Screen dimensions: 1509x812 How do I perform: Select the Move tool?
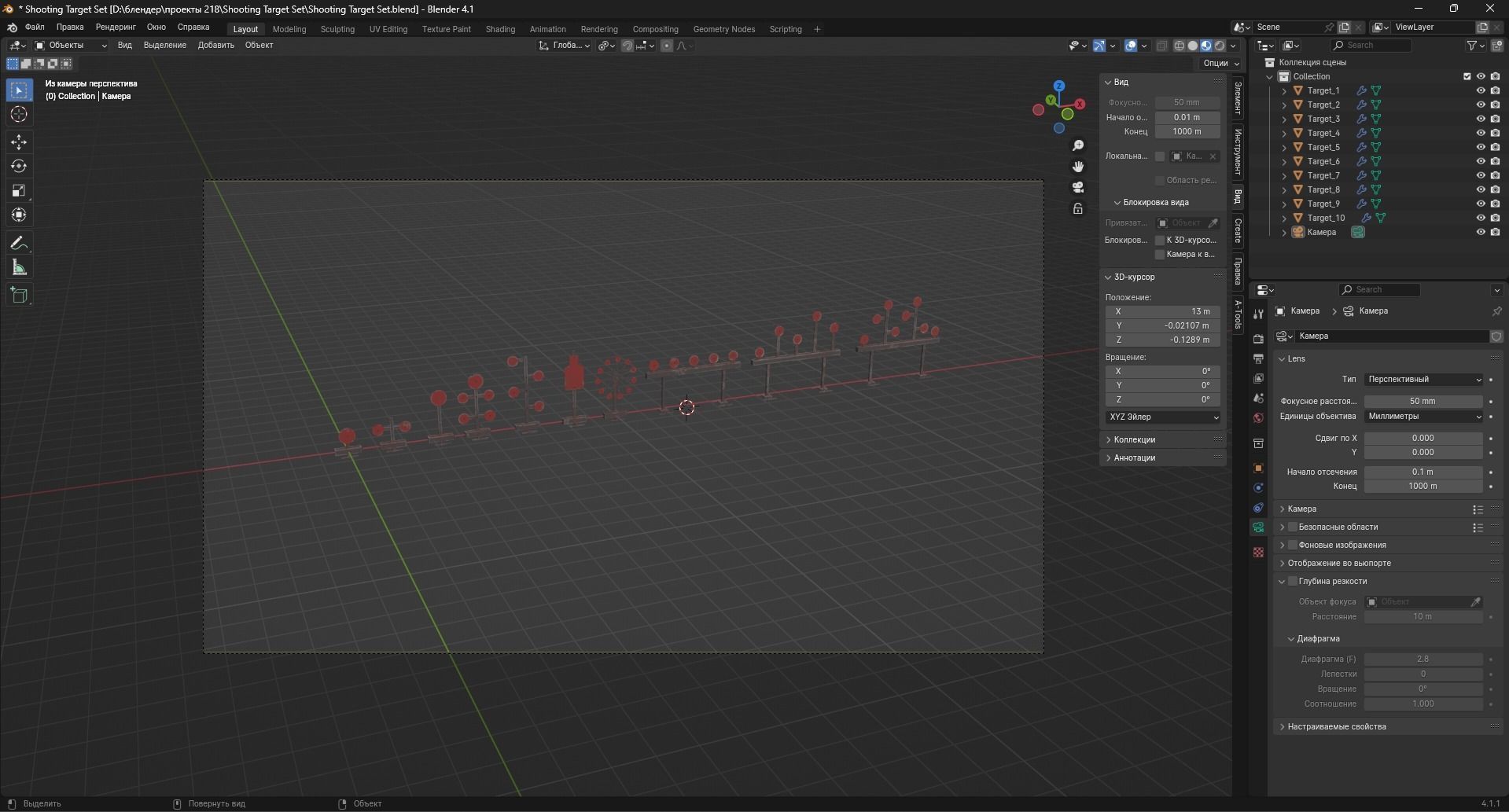pyautogui.click(x=19, y=142)
